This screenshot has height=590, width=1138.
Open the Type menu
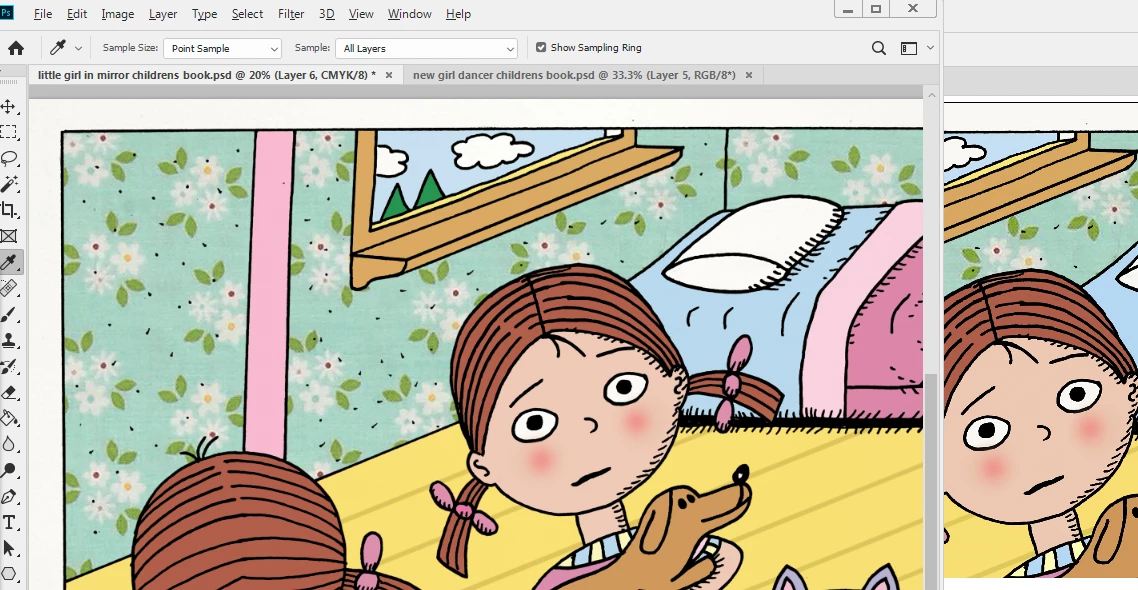[x=204, y=14]
